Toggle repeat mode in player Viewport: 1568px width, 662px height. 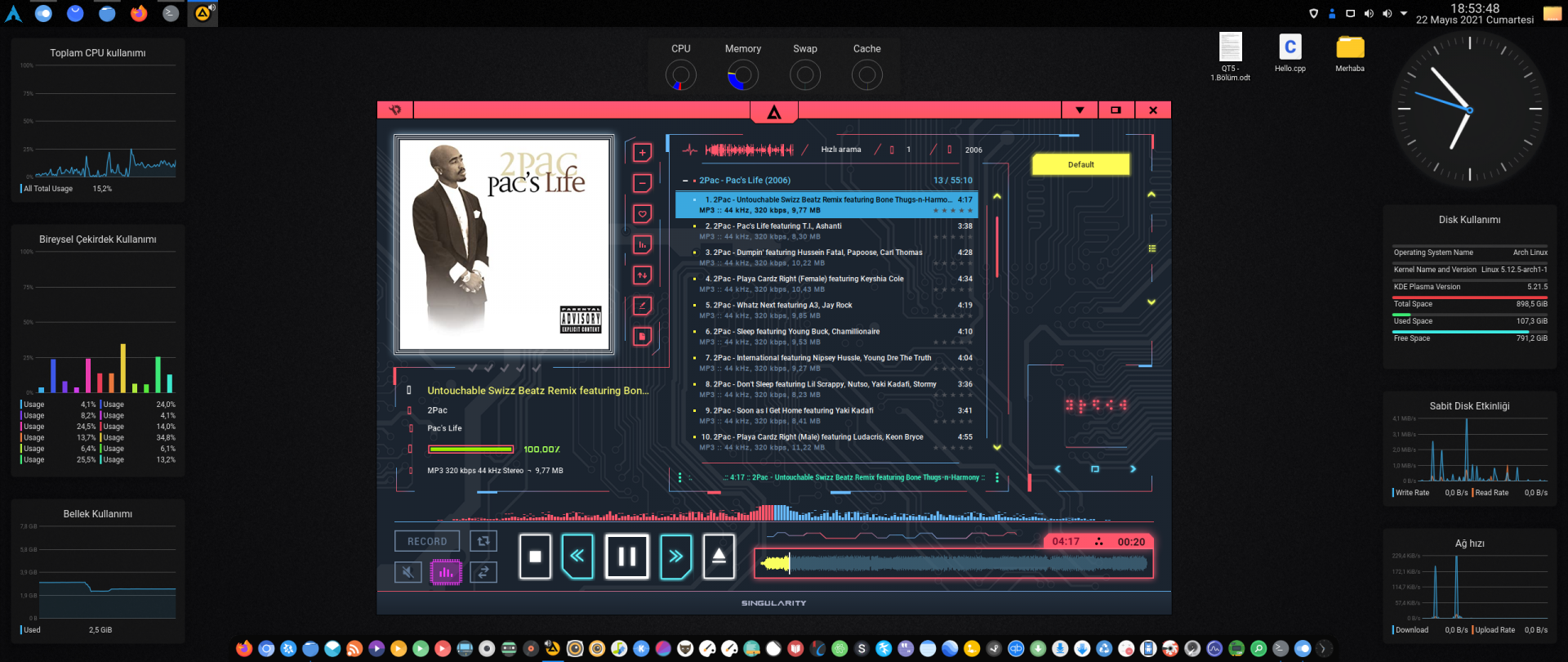pyautogui.click(x=483, y=541)
